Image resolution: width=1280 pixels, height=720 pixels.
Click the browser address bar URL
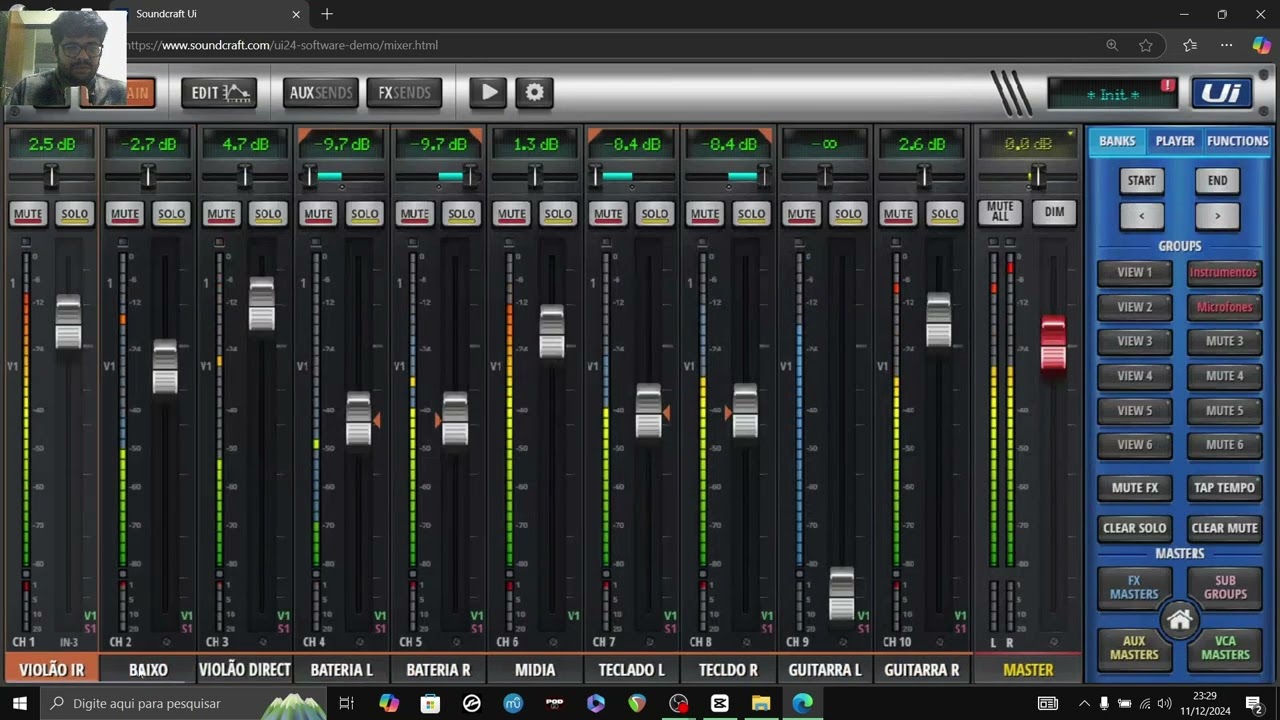(282, 45)
